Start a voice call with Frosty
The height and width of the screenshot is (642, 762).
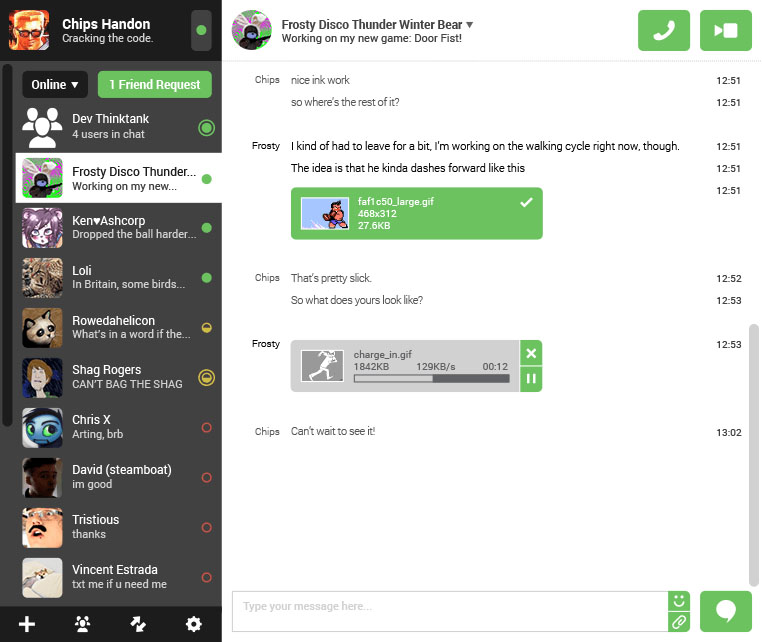pyautogui.click(x=663, y=30)
